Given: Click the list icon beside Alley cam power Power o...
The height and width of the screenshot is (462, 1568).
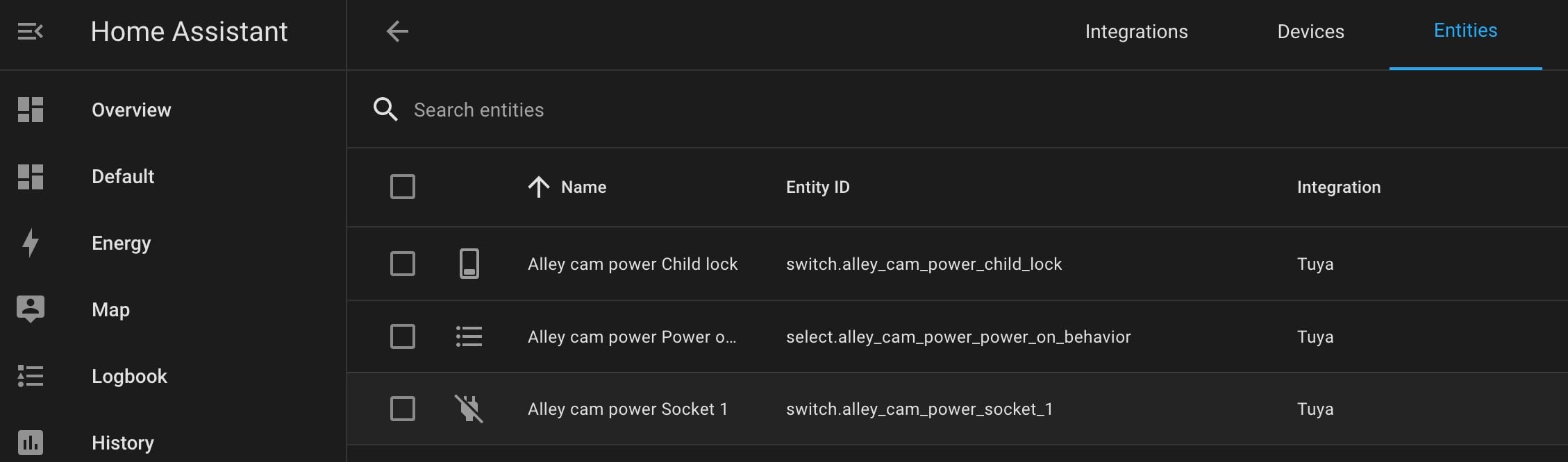Looking at the screenshot, I should tap(469, 336).
